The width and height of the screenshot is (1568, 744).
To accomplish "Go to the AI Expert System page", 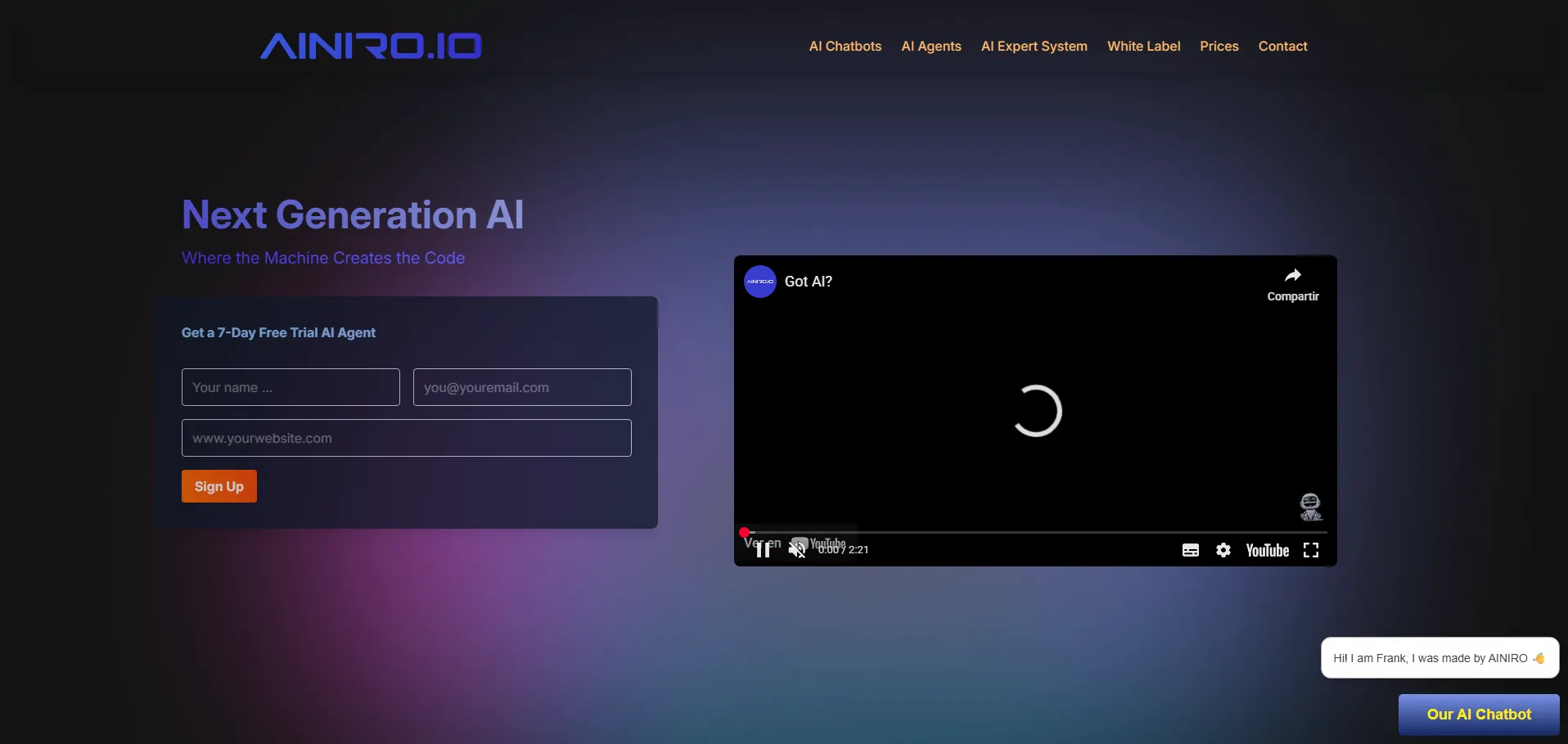I will pyautogui.click(x=1034, y=47).
